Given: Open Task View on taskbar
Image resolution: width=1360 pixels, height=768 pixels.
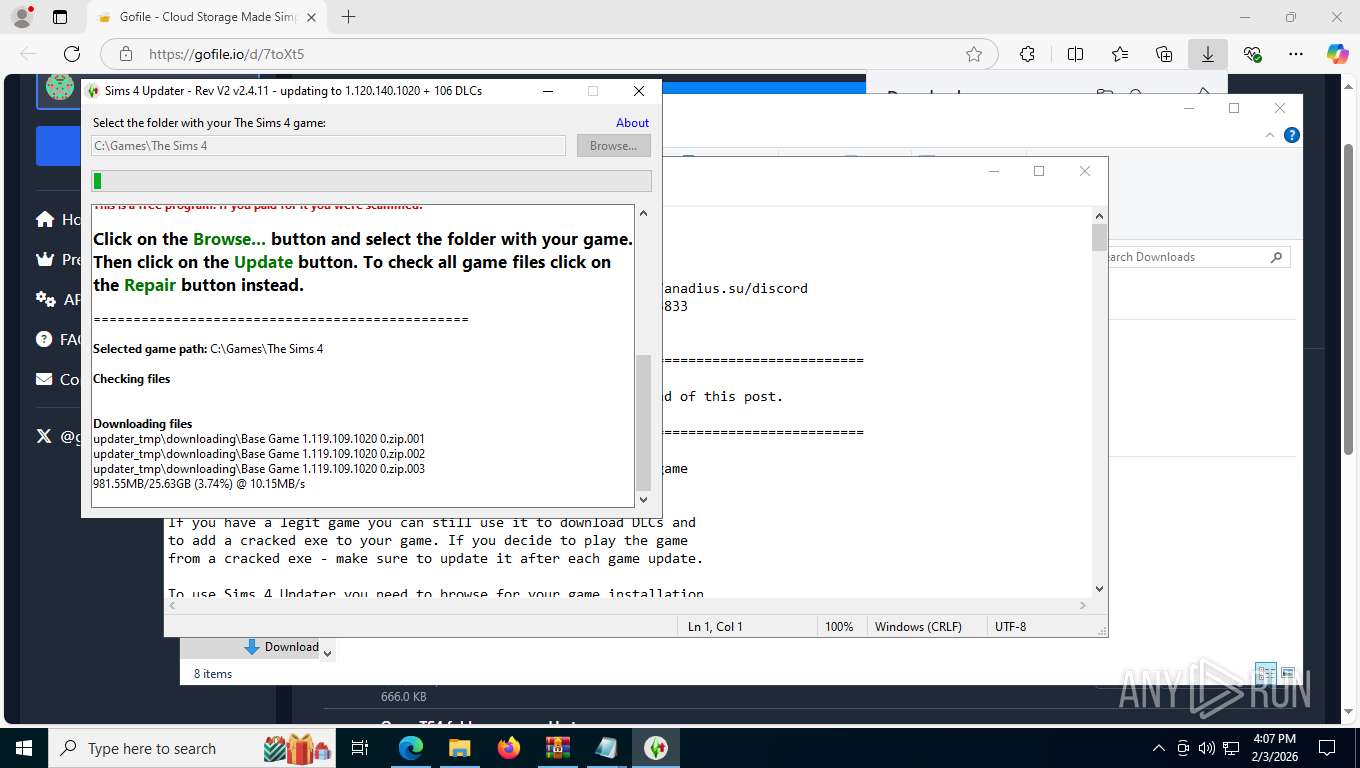Looking at the screenshot, I should coord(361,748).
